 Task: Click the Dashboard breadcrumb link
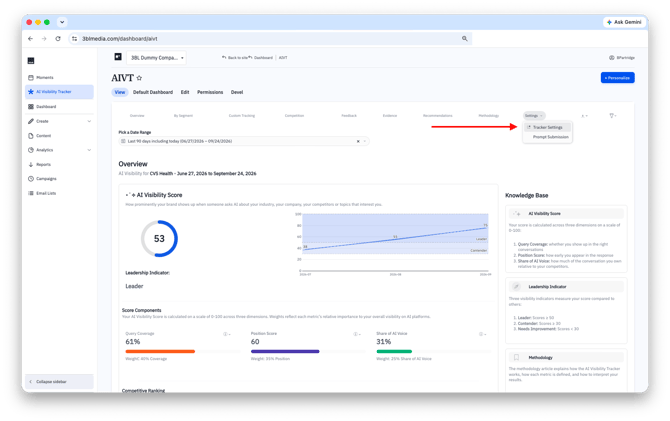262,58
